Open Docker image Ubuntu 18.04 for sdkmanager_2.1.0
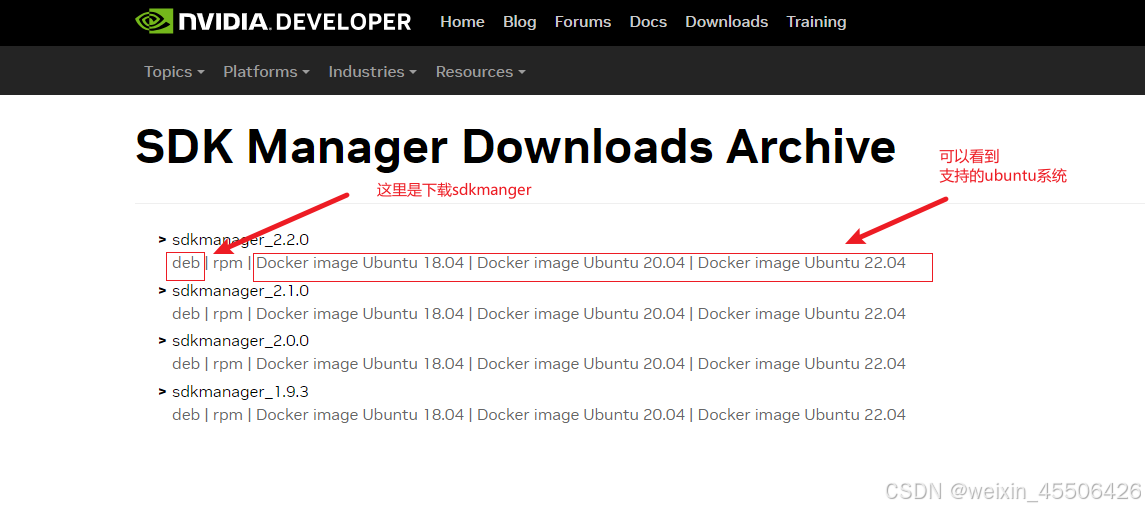Viewport: 1145px width, 511px height. (x=360, y=314)
